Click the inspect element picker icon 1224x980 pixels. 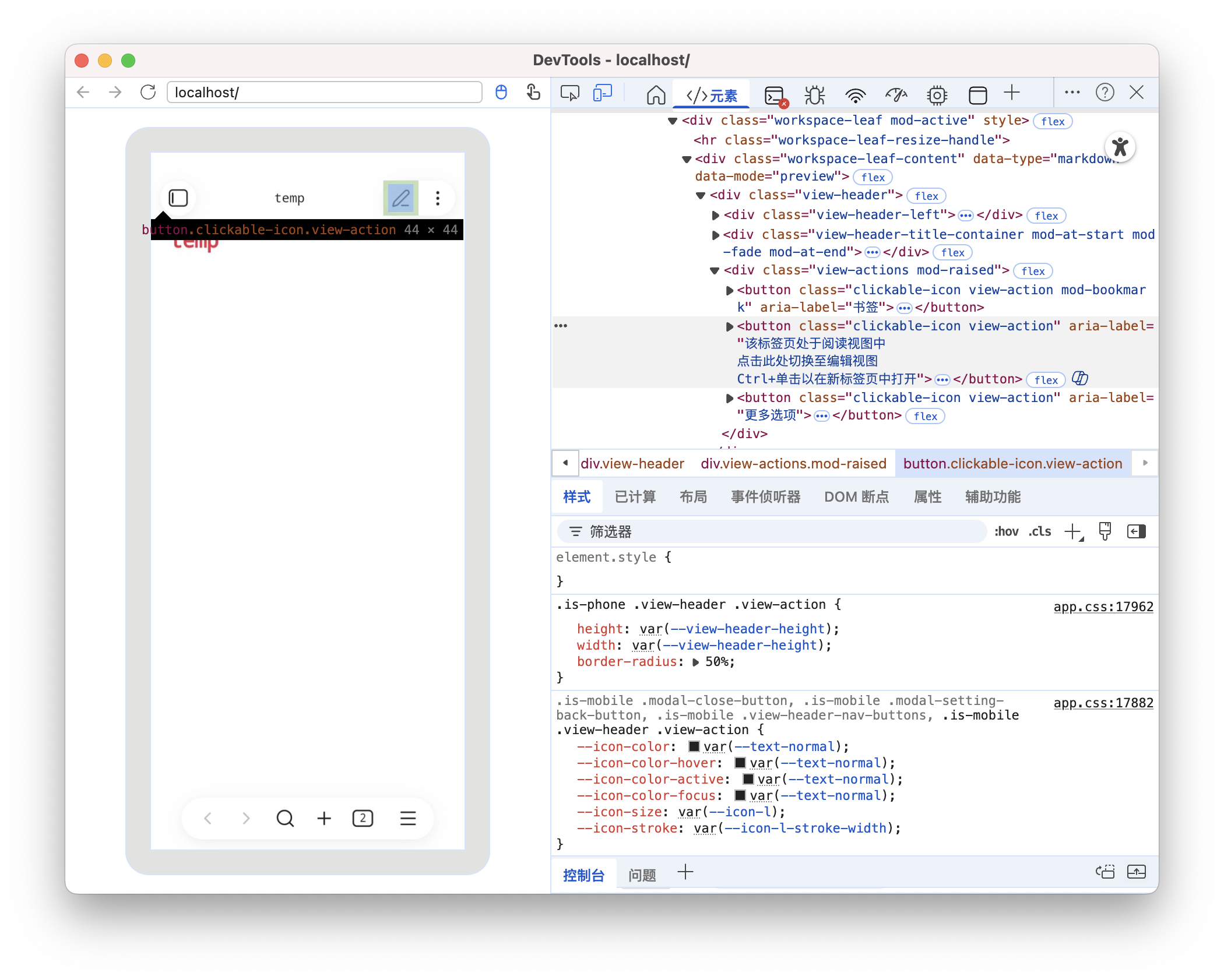pos(569,93)
